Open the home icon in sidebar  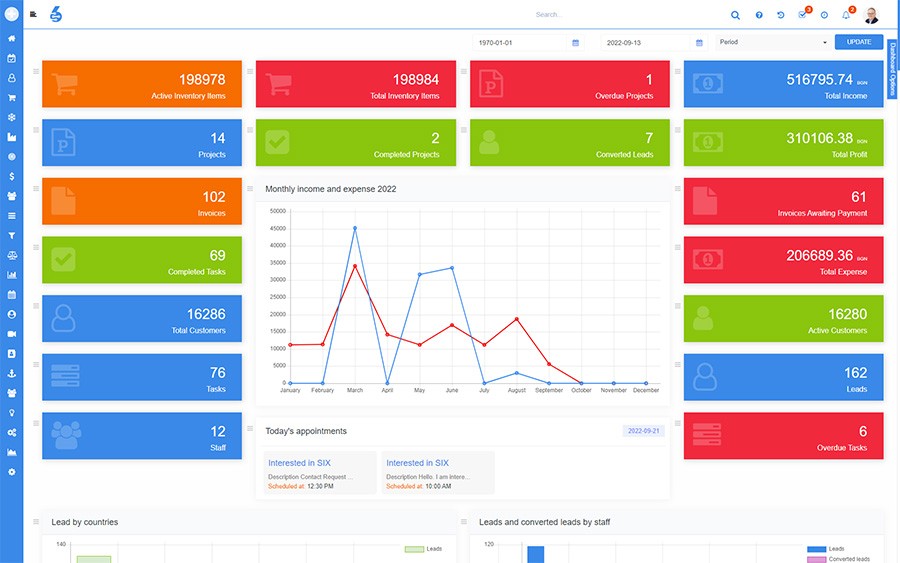point(11,38)
